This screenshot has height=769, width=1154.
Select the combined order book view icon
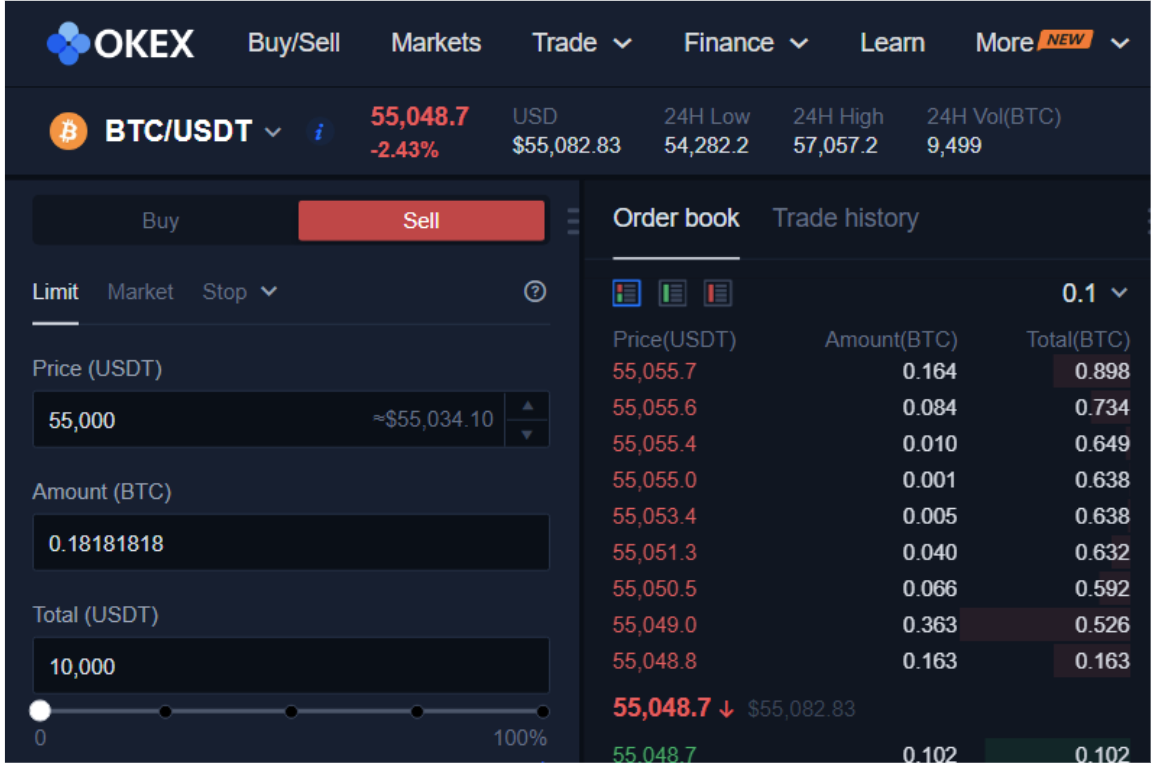pos(625,293)
